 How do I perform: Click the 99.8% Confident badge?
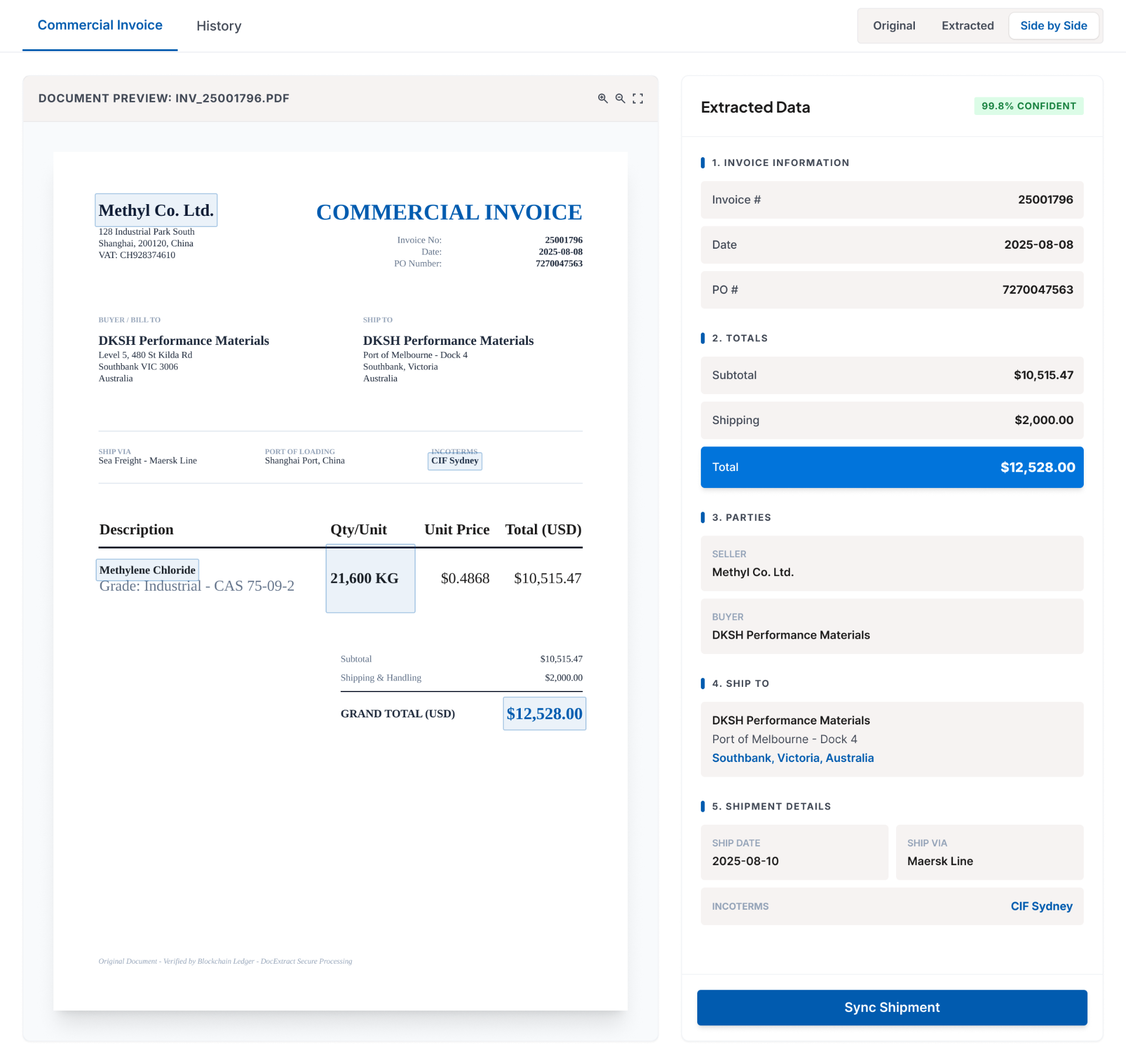[1029, 106]
